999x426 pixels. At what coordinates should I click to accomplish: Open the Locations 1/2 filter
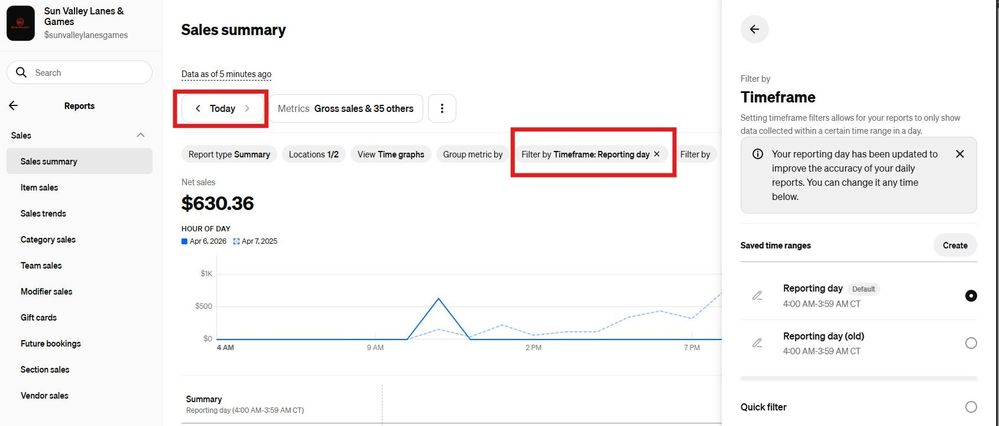click(x=313, y=154)
